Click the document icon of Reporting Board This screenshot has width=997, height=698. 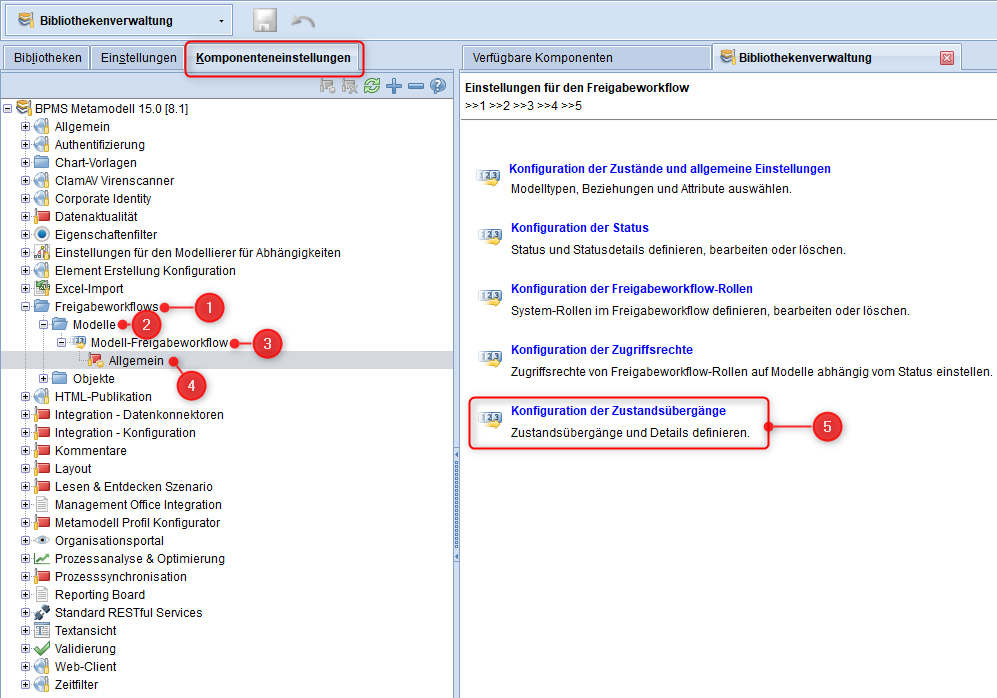[42, 594]
